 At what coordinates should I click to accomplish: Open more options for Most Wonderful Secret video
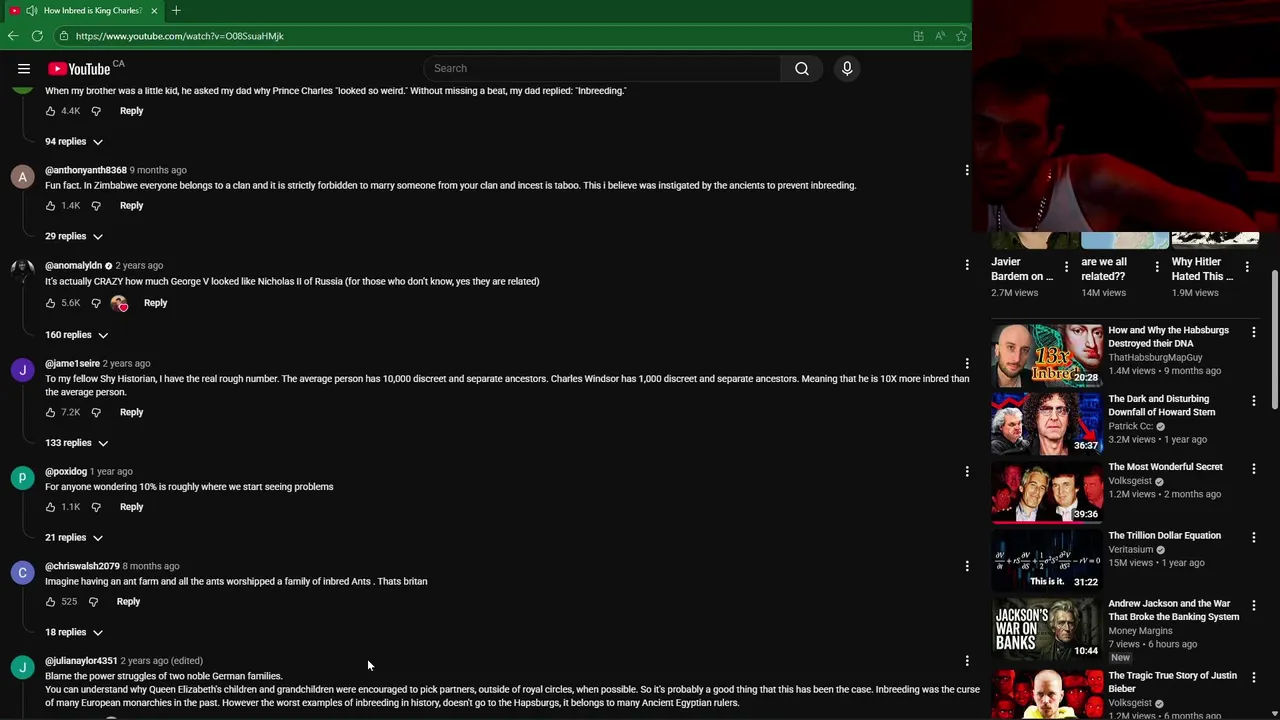coord(1254,469)
